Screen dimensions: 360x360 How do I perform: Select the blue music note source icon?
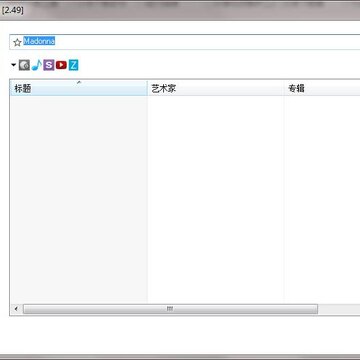tap(37, 65)
